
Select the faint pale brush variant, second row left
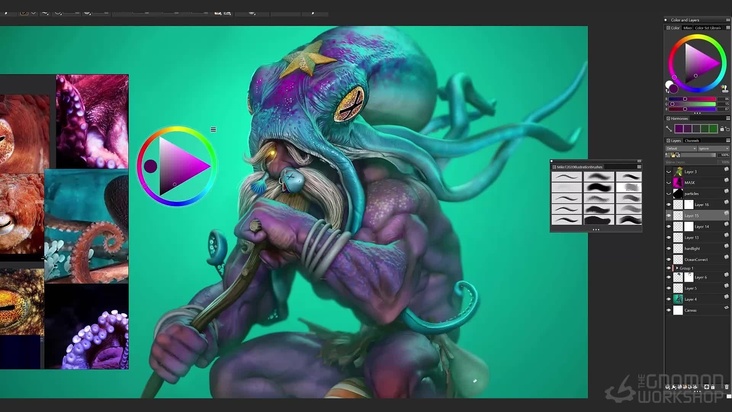[566, 187]
